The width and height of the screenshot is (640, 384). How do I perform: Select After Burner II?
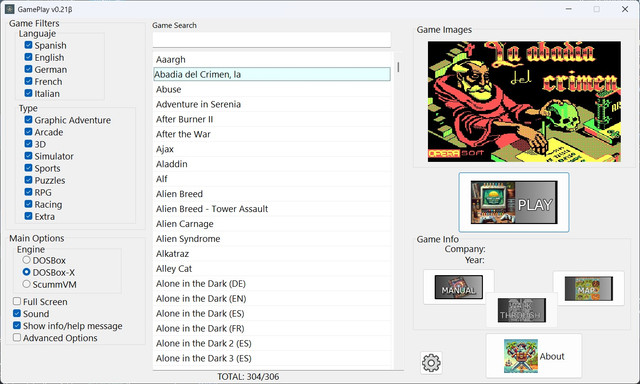coord(272,119)
